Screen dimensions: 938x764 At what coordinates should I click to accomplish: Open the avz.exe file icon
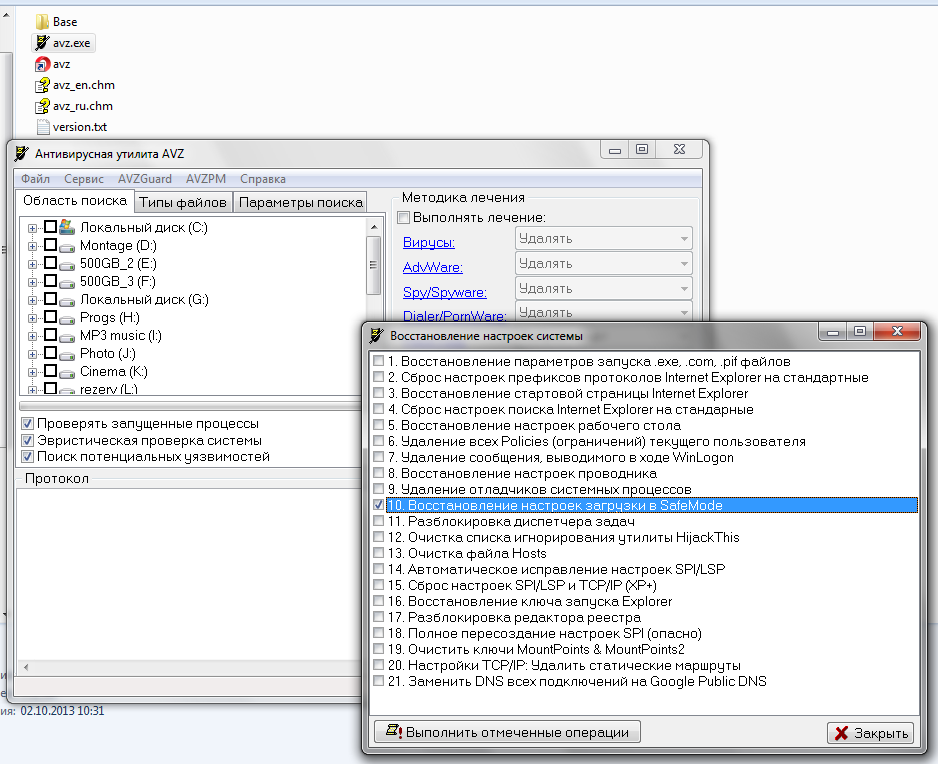41,43
